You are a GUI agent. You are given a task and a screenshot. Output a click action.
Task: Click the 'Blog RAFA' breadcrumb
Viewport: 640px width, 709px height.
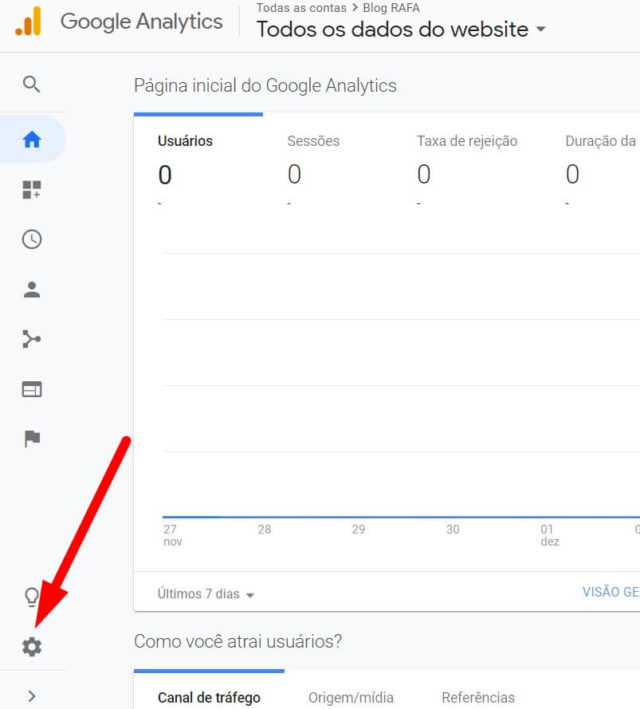click(391, 8)
